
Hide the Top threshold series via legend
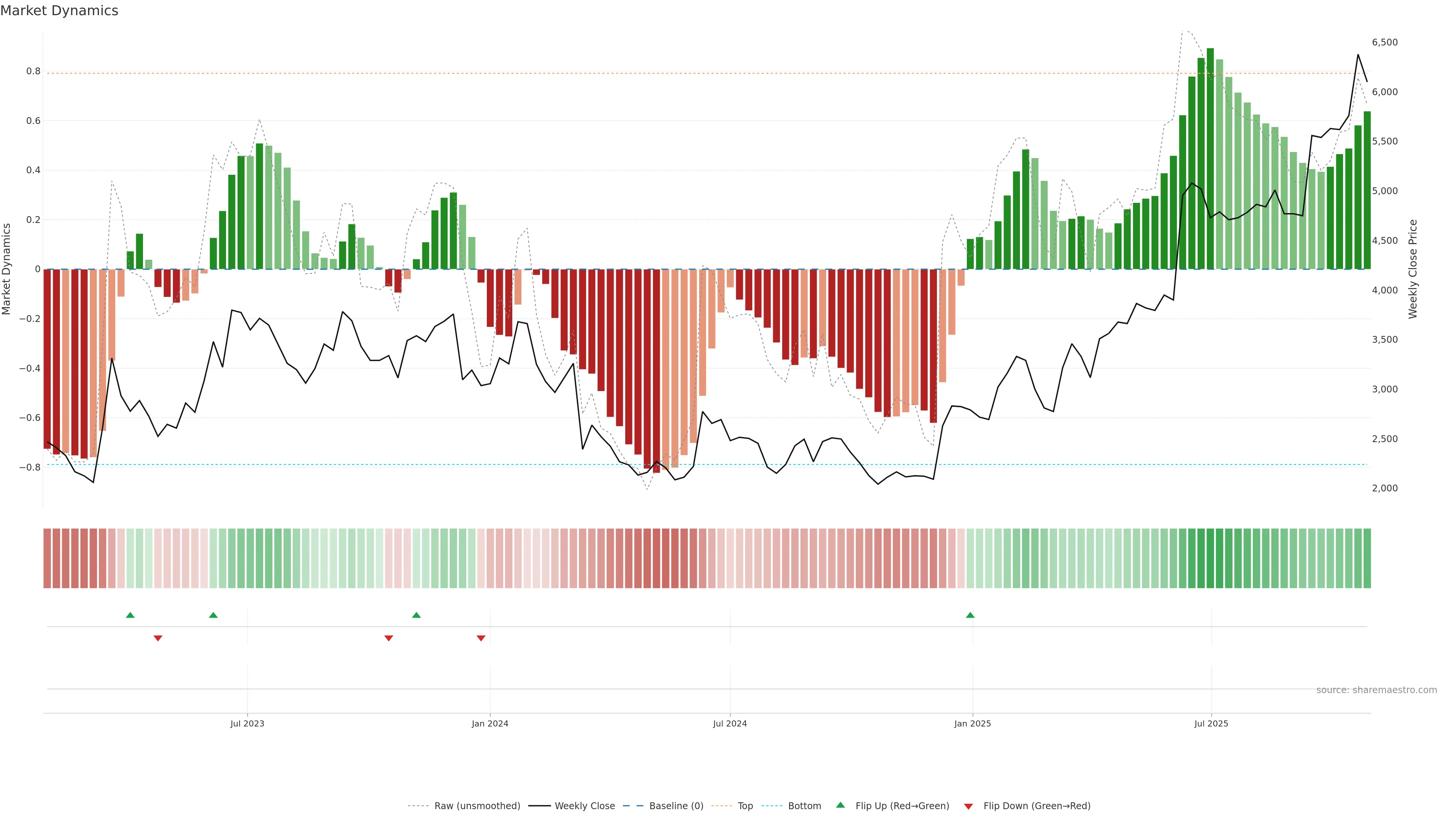click(x=745, y=806)
